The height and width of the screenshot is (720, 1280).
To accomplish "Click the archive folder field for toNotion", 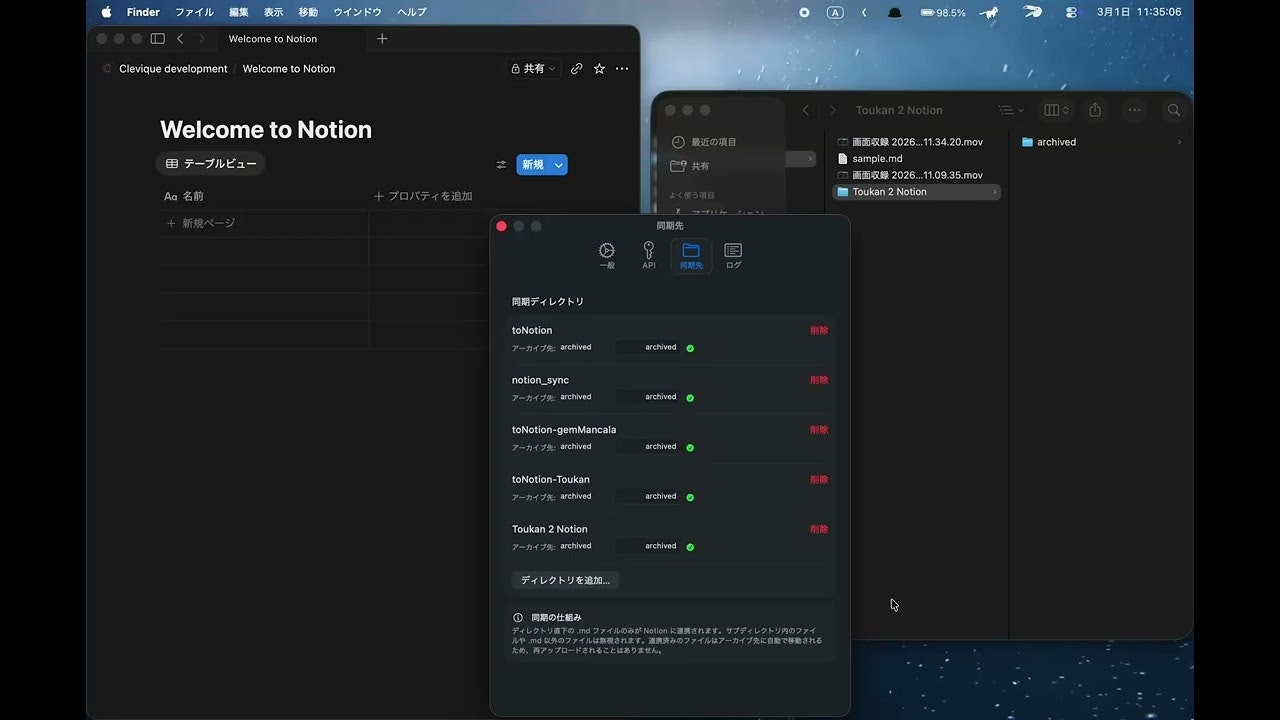I will [x=648, y=347].
